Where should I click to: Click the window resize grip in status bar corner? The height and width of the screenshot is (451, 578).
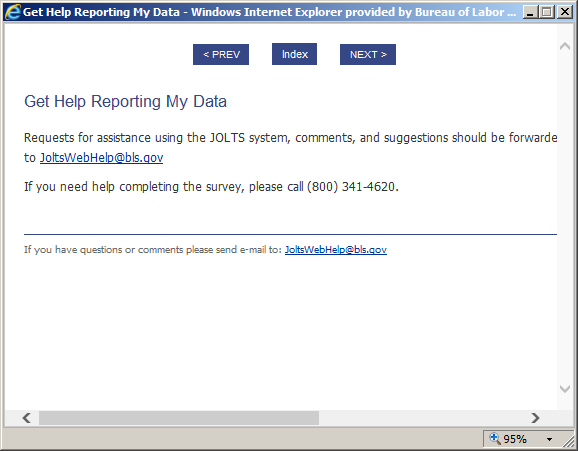569,441
